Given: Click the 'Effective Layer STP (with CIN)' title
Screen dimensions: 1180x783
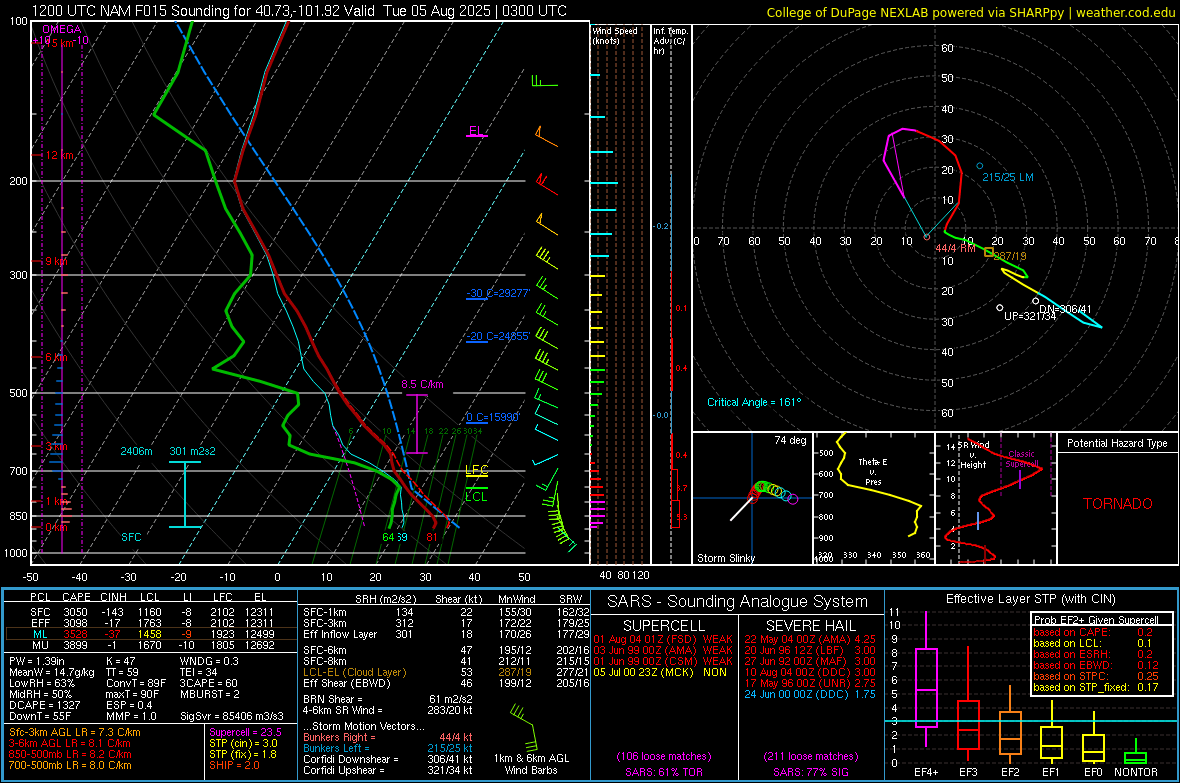Looking at the screenshot, I should coord(1030,599).
